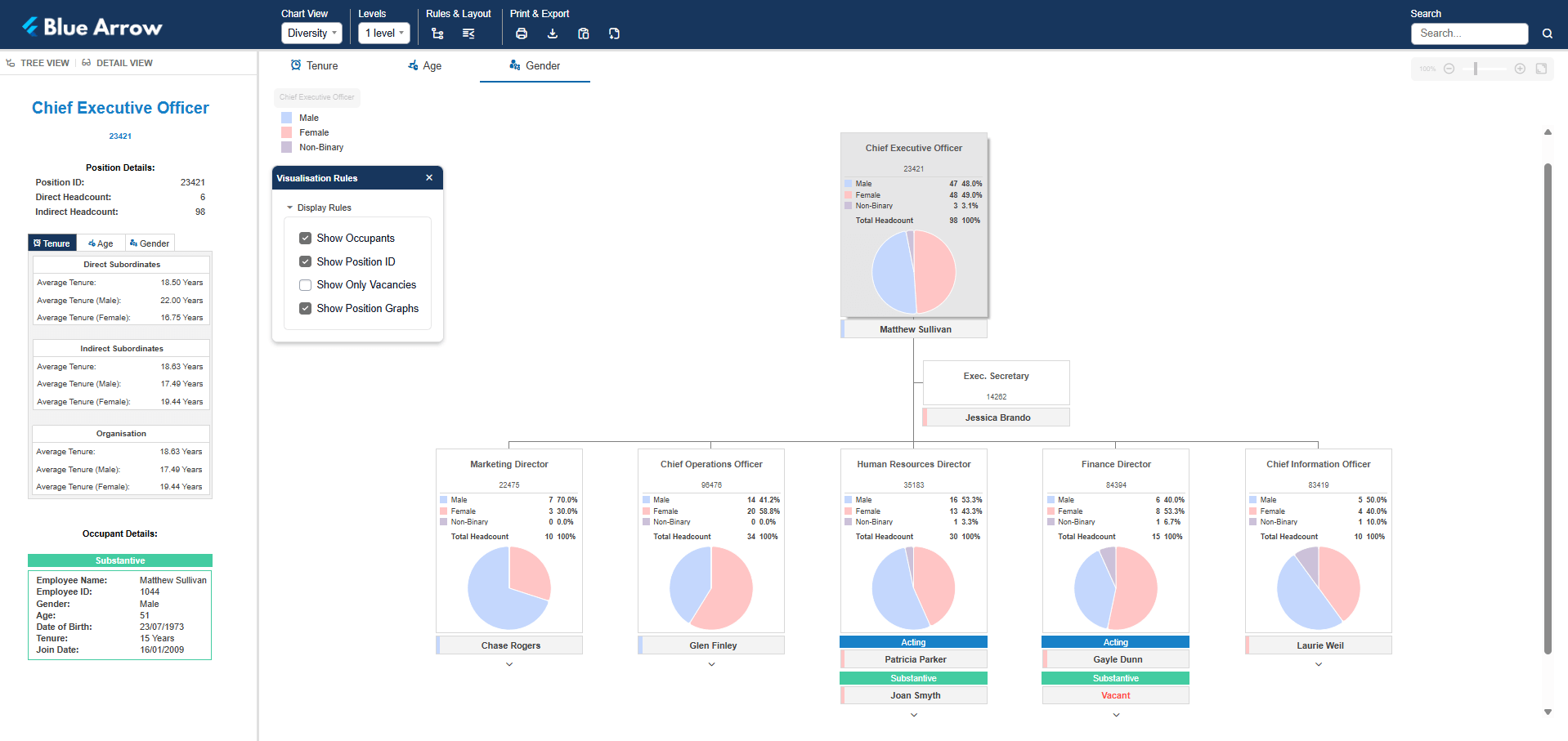This screenshot has height=741, width=1568.
Task: Click the visualisation rules list icon
Action: (468, 33)
